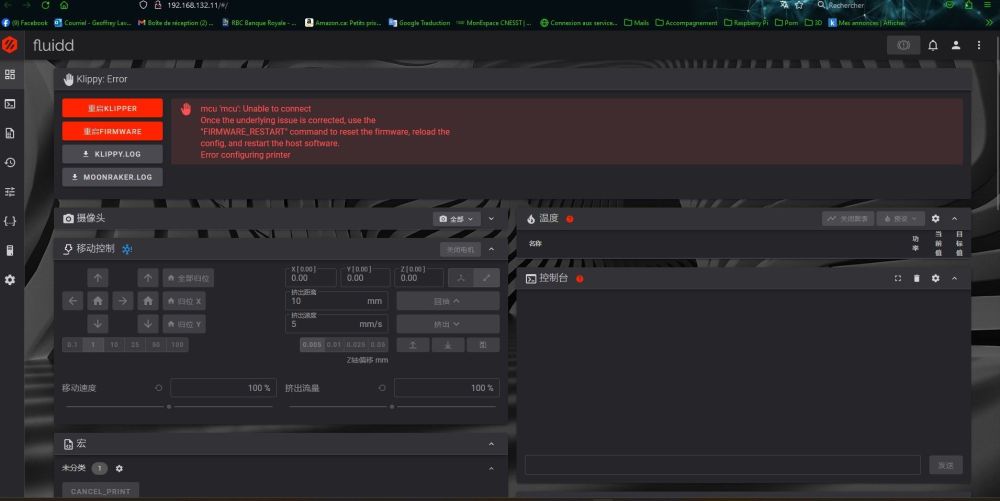Open temperature panel settings gear

click(x=935, y=219)
